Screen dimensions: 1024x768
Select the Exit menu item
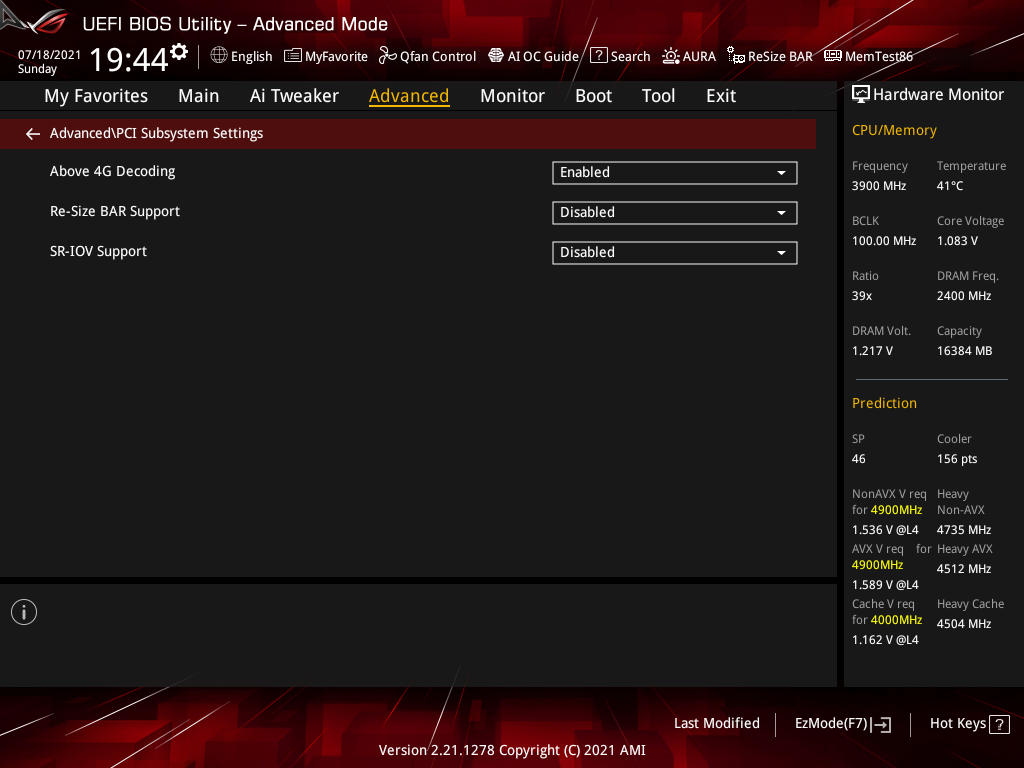click(x=720, y=95)
